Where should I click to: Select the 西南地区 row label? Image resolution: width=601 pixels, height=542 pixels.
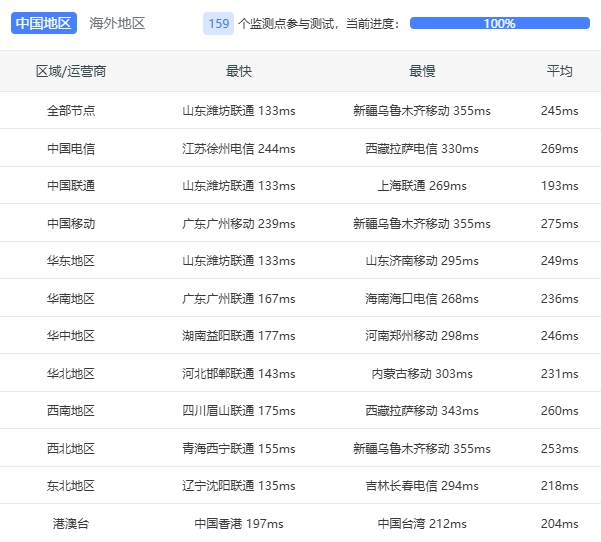tap(71, 411)
